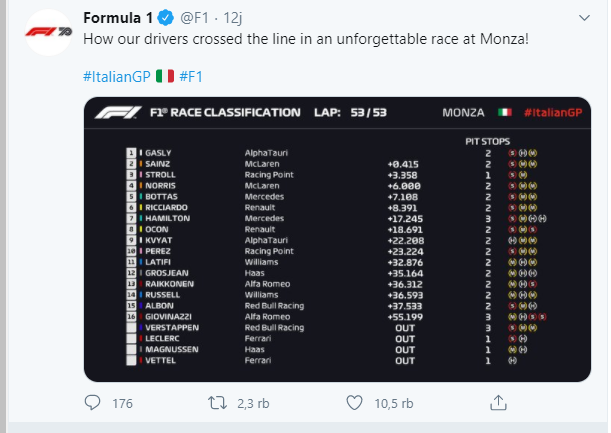The width and height of the screenshot is (611, 433).
Task: Click the reply speech bubble icon
Action: (x=93, y=403)
